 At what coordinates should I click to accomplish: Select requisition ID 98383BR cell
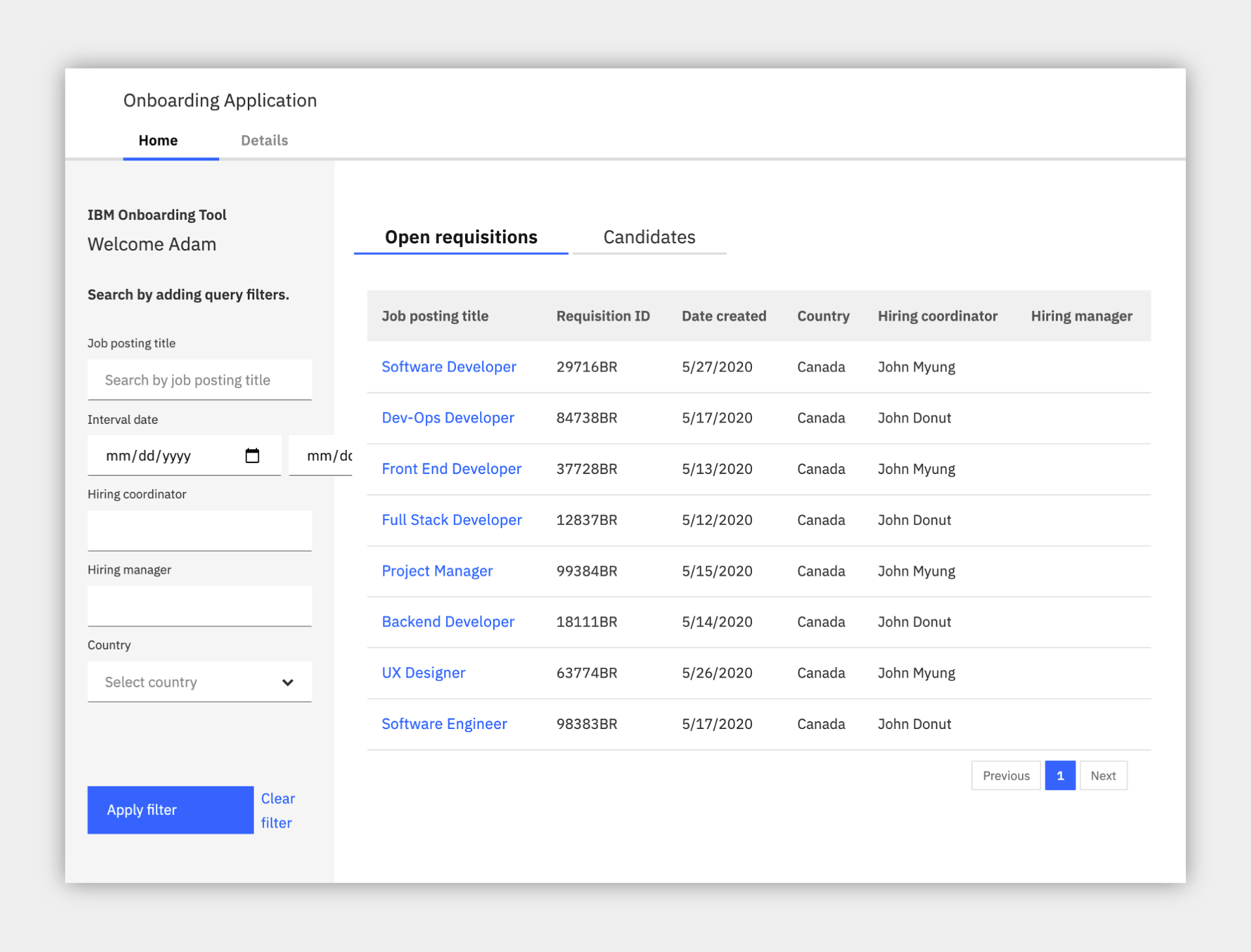(x=586, y=724)
